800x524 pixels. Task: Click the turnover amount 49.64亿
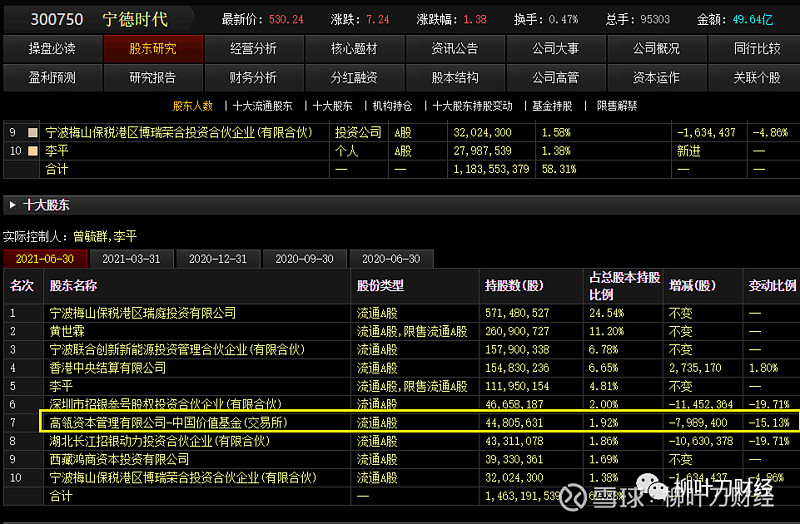tap(753, 19)
